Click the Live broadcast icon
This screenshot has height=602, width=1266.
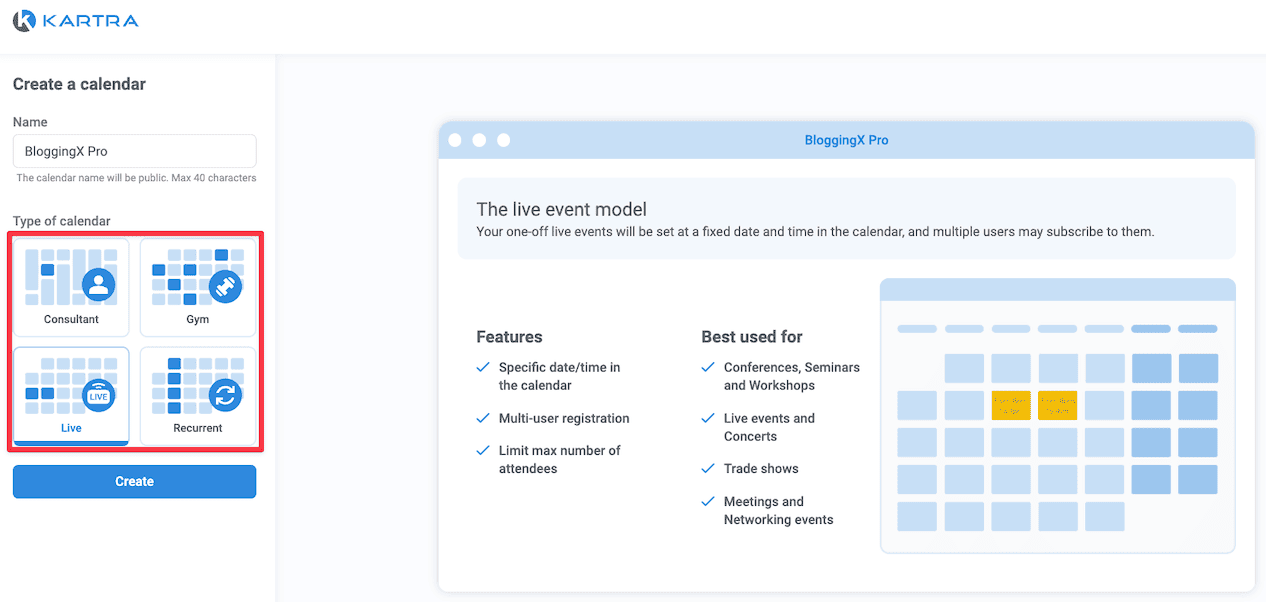[98, 395]
